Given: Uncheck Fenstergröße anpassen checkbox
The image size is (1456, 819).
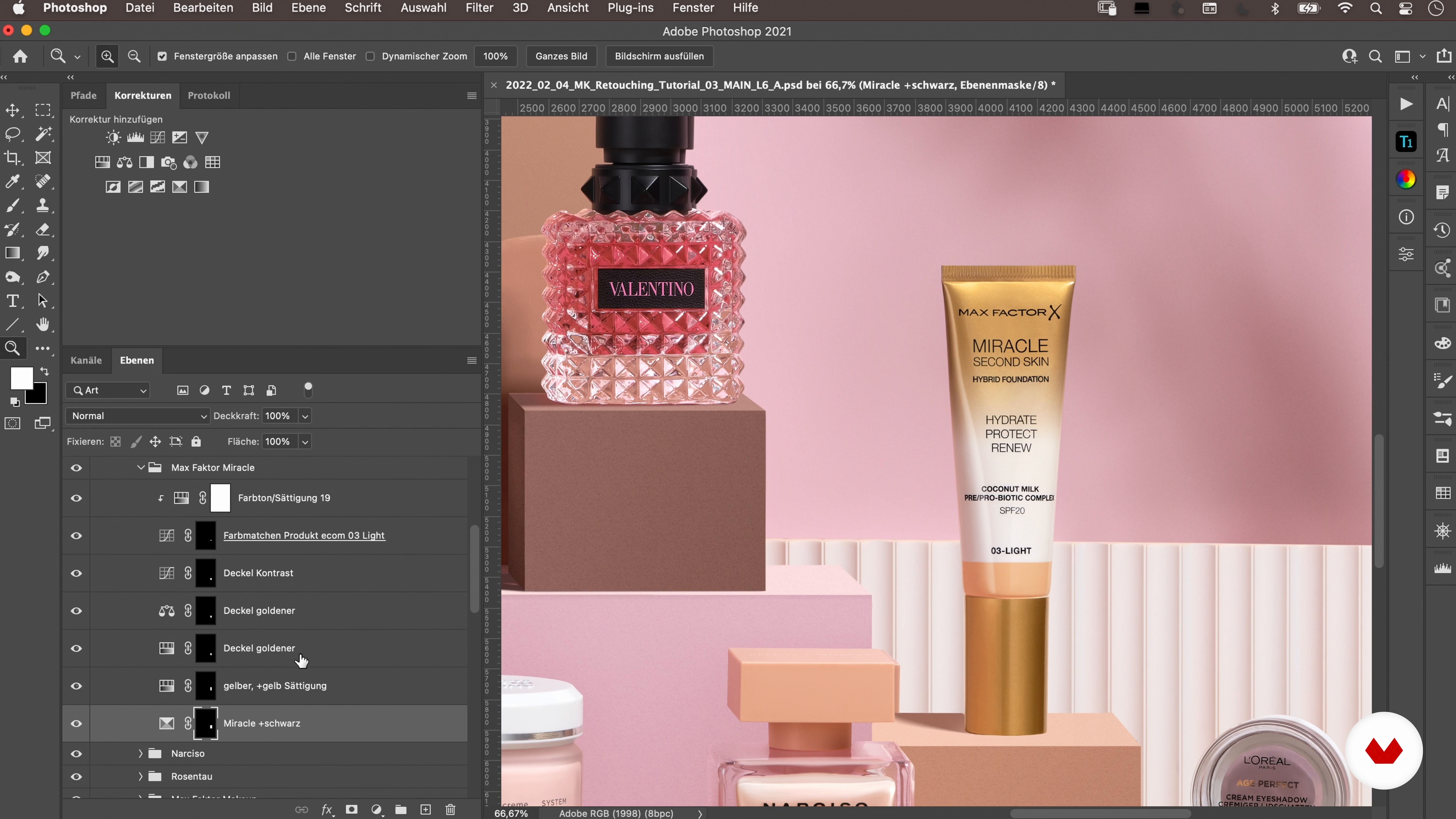Looking at the screenshot, I should (162, 56).
